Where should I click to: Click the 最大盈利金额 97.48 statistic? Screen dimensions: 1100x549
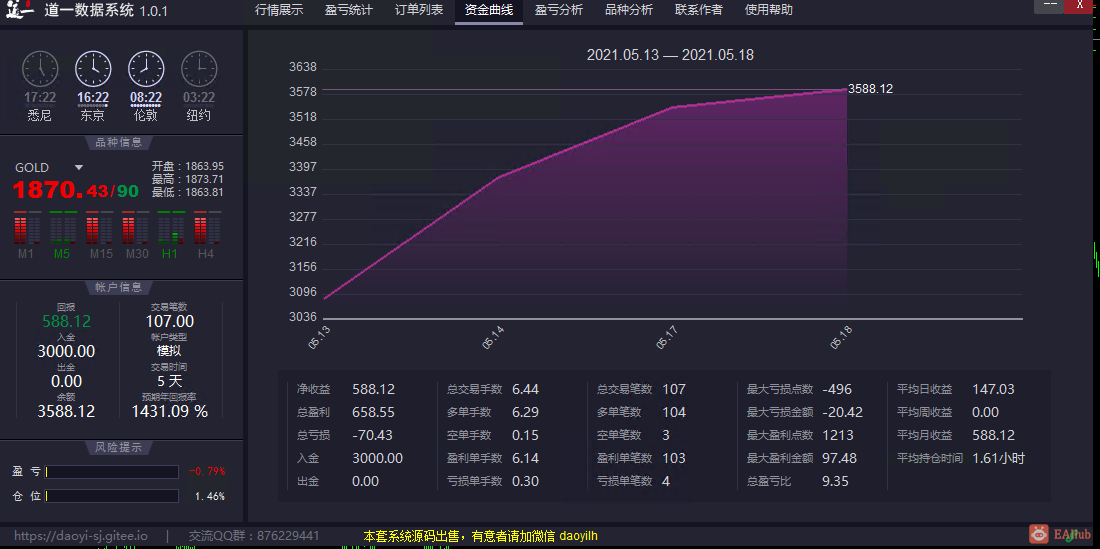[802, 459]
